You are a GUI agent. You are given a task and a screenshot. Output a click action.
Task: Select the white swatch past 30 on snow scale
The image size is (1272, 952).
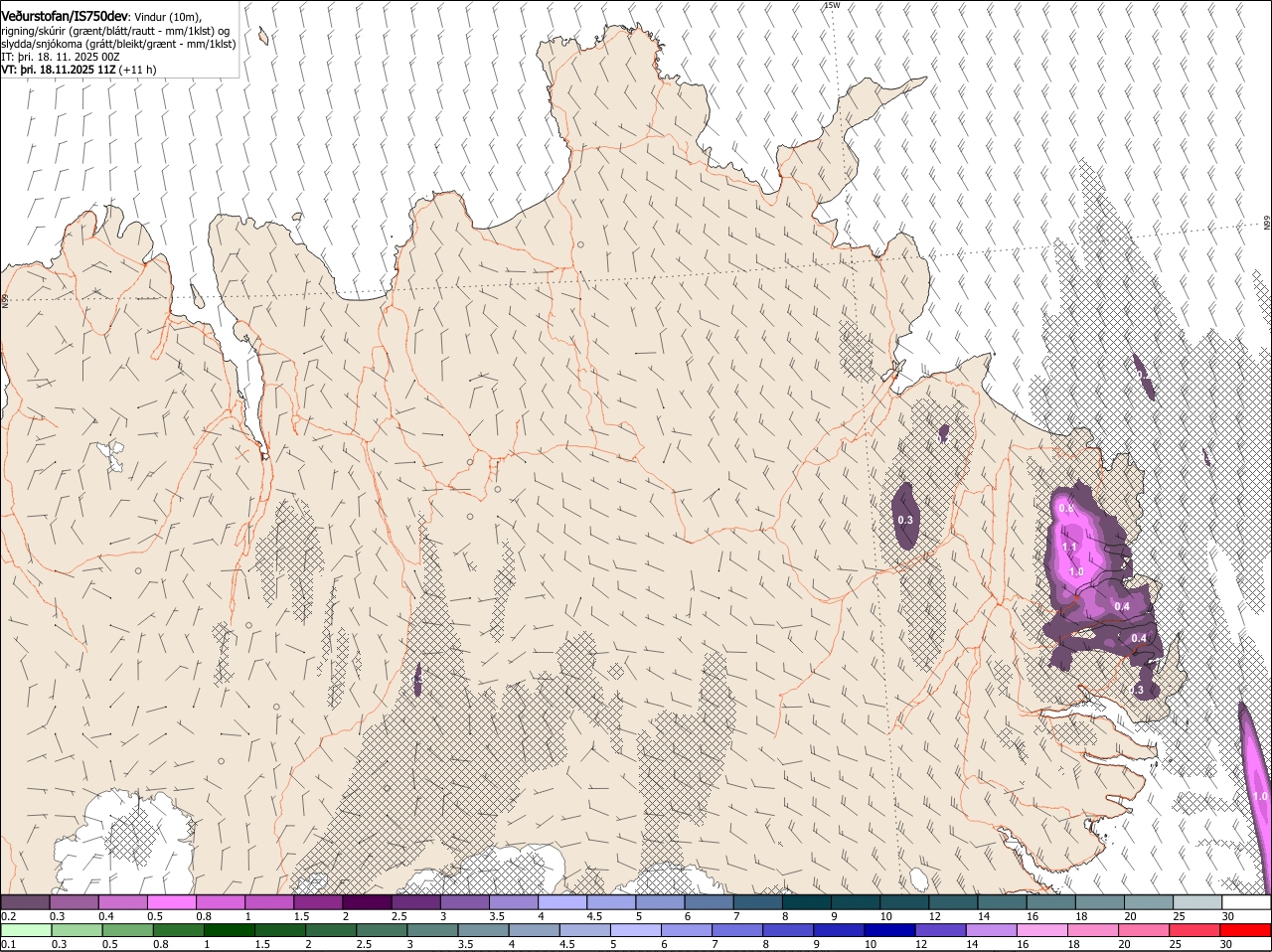[x=1245, y=902]
